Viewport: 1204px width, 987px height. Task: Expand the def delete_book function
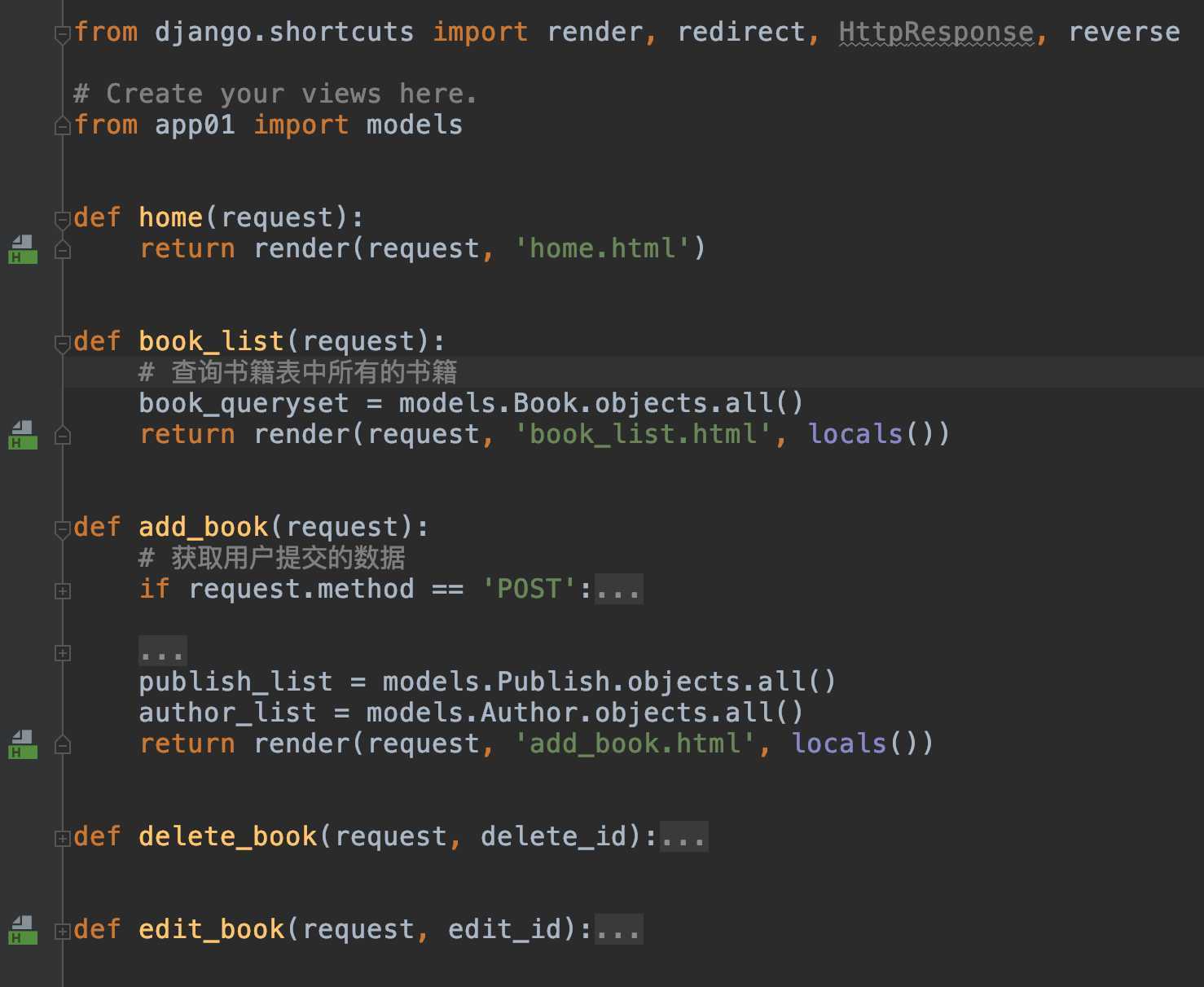(x=63, y=839)
